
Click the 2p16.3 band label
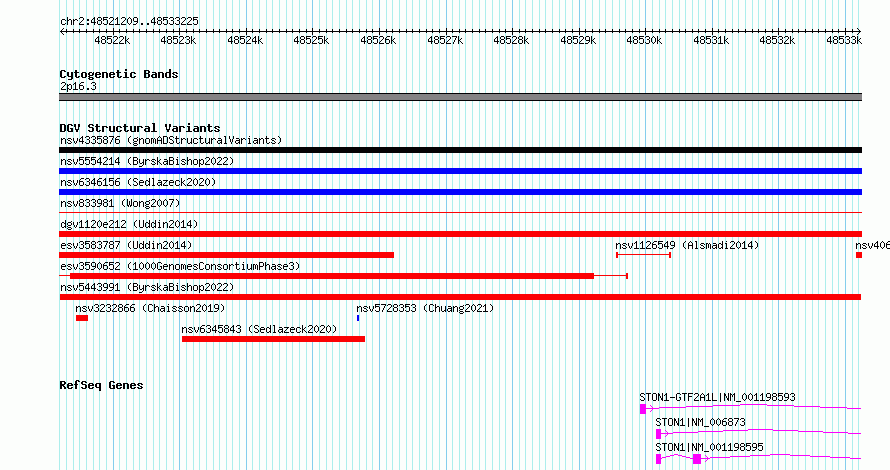78,86
